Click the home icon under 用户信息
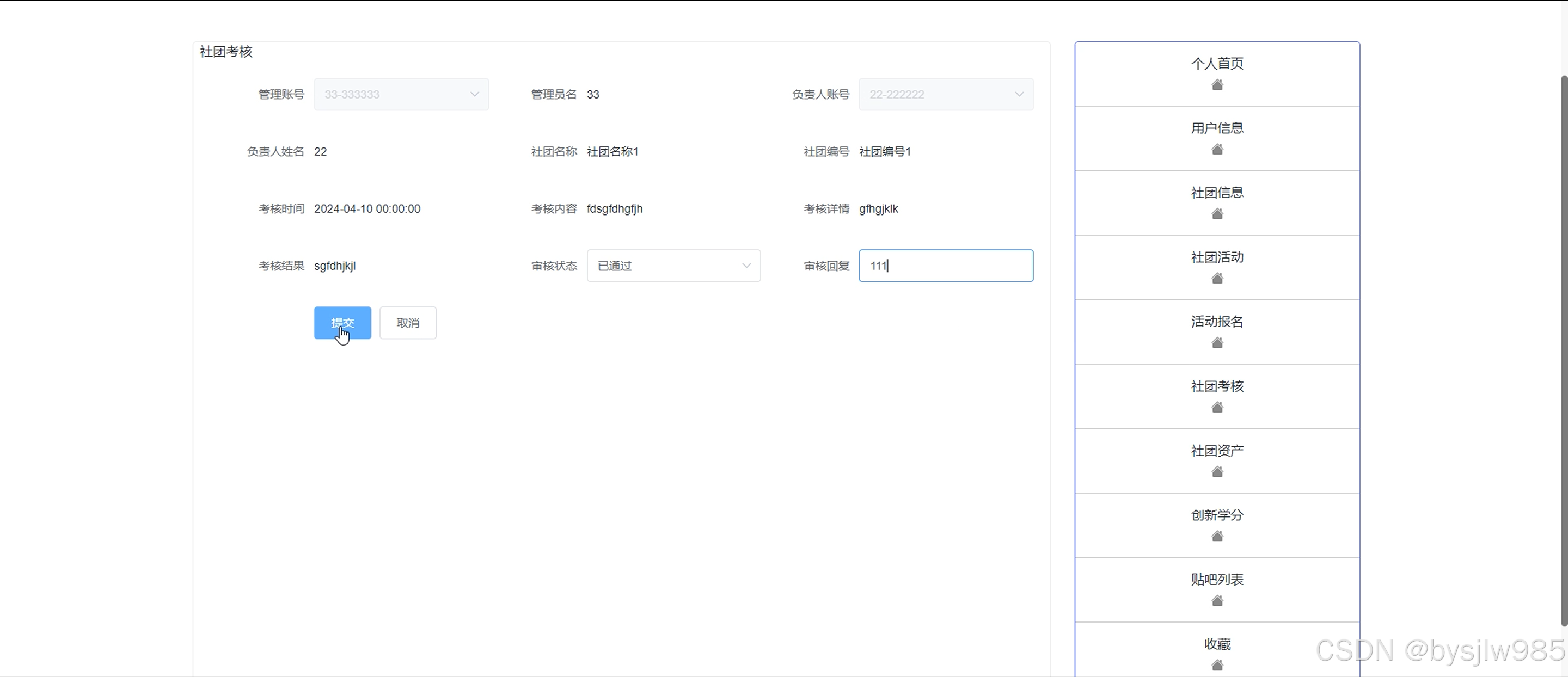Screen dimensions: 1568x677 pos(1217,149)
